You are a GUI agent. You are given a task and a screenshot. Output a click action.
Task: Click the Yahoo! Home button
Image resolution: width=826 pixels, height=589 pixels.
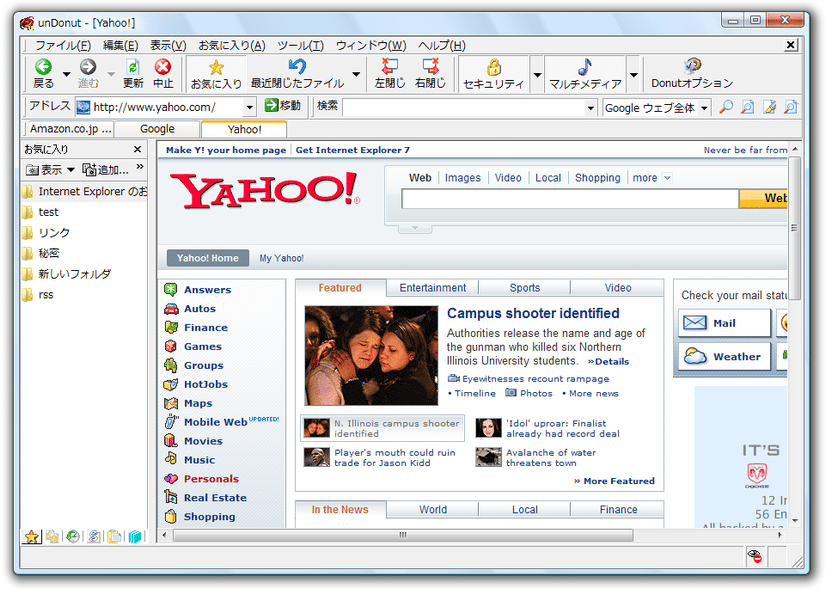(x=208, y=258)
